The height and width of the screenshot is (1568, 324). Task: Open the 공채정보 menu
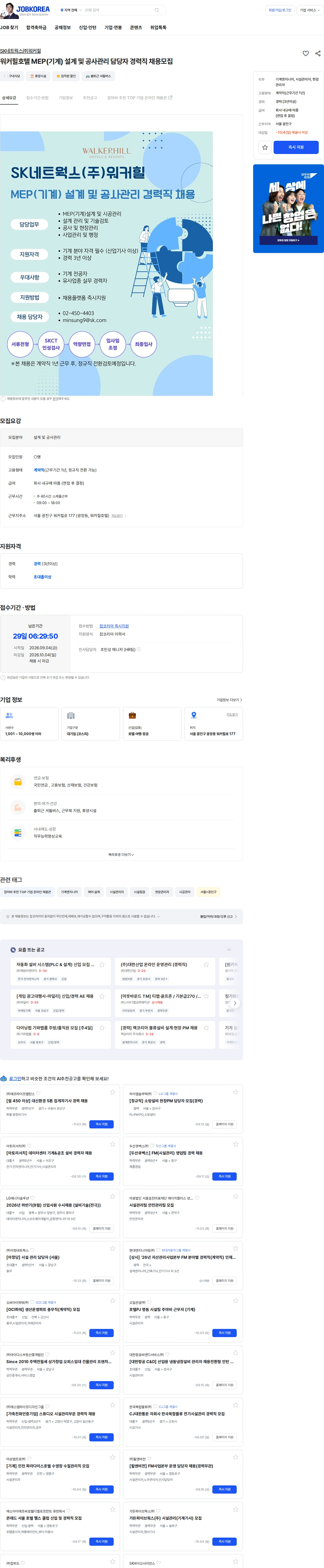63,27
